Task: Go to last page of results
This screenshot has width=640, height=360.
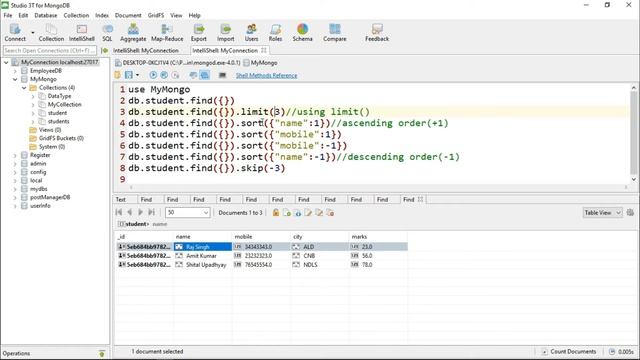Action: [151, 212]
